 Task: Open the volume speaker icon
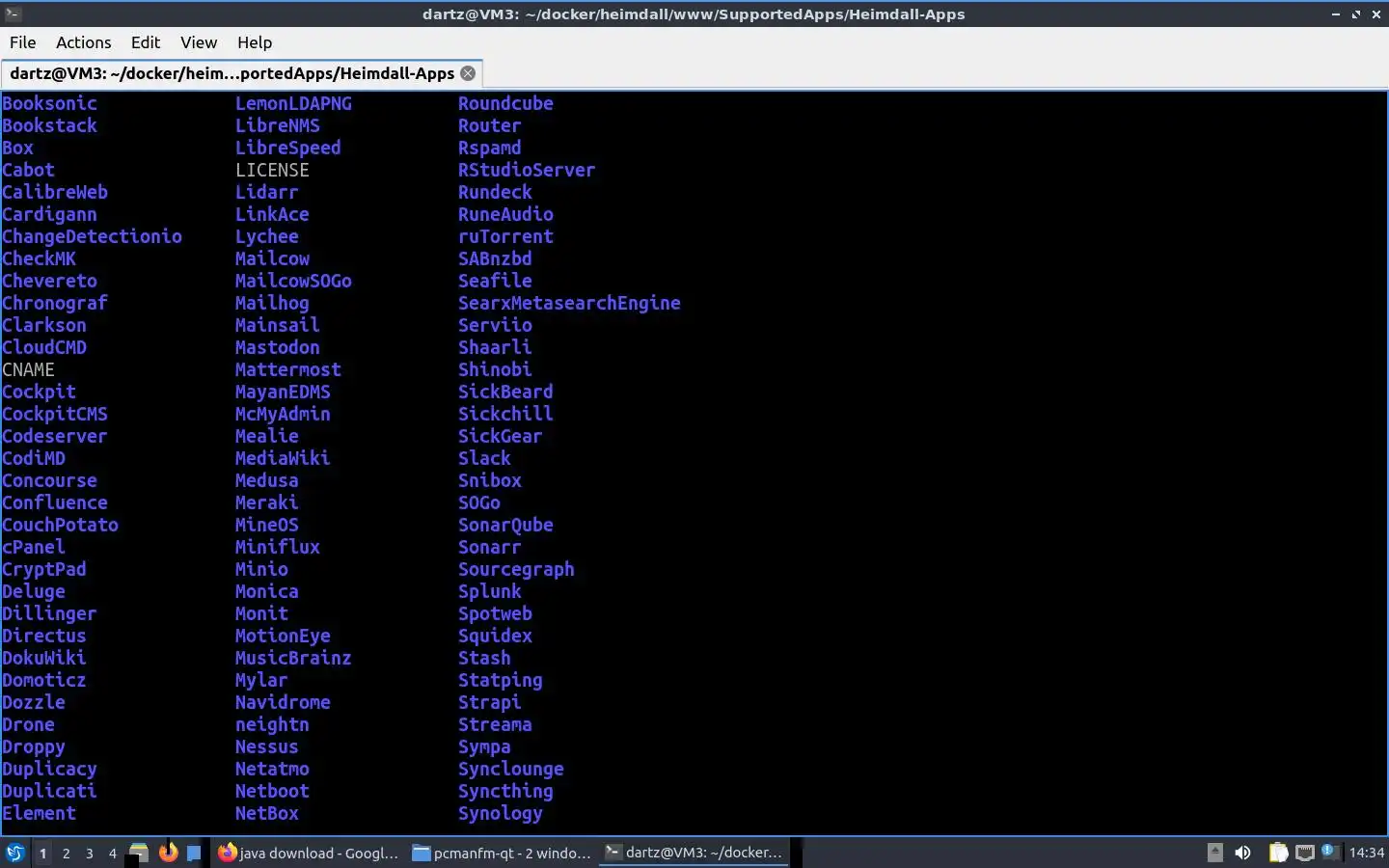click(x=1242, y=853)
